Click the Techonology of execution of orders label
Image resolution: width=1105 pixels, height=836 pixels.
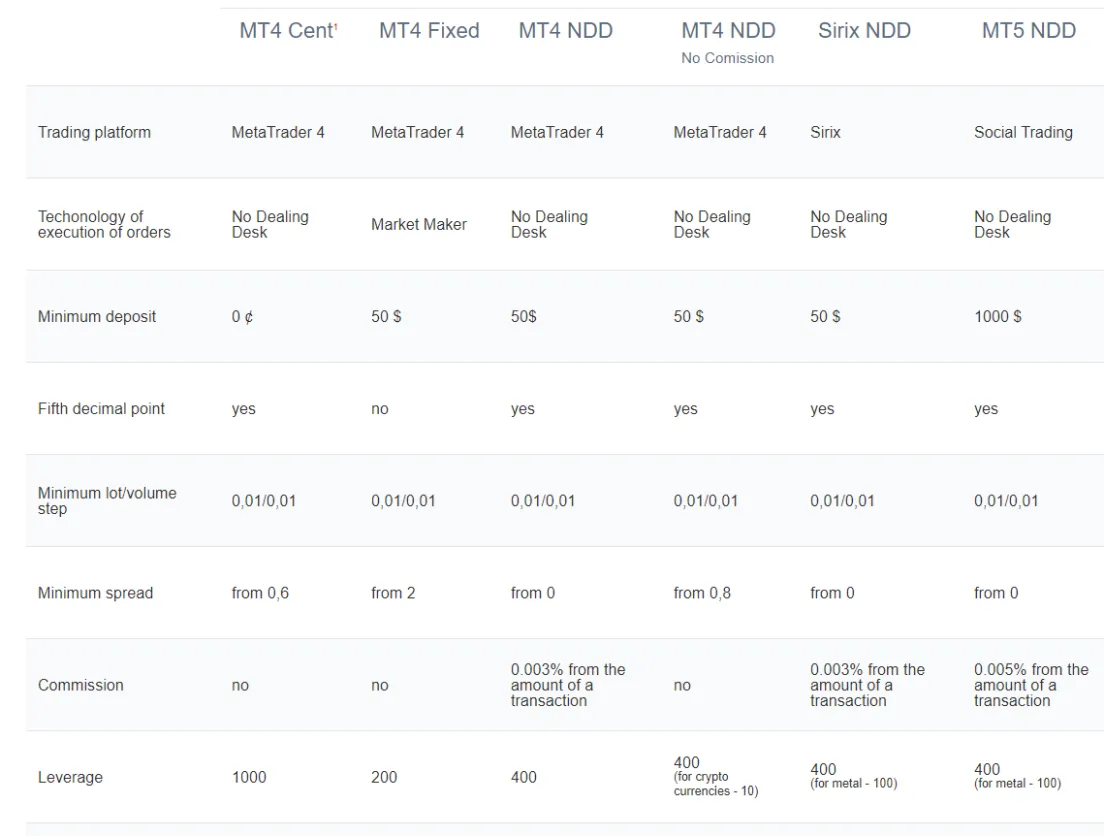click(x=104, y=225)
